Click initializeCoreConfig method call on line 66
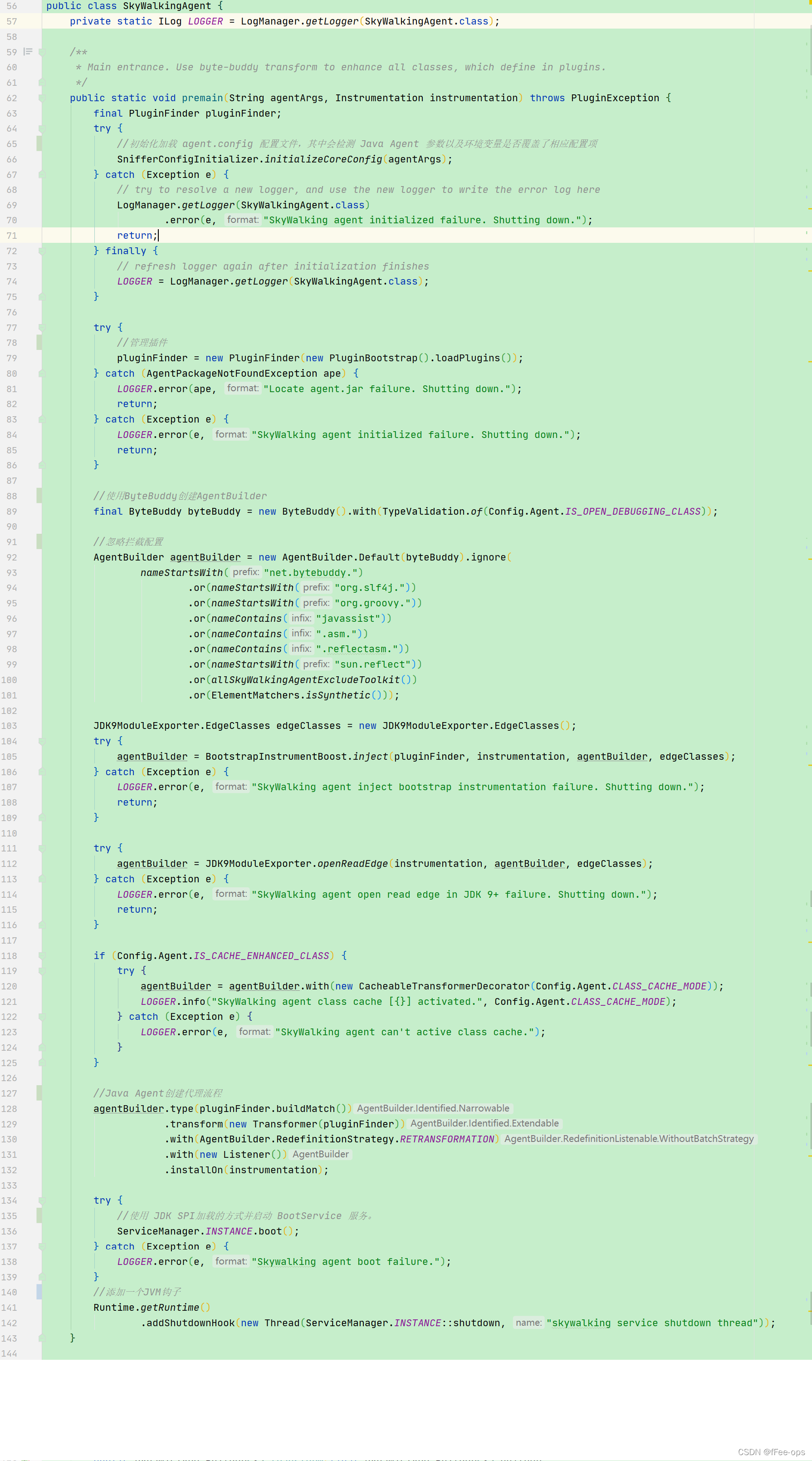The image size is (812, 1461). 323,159
